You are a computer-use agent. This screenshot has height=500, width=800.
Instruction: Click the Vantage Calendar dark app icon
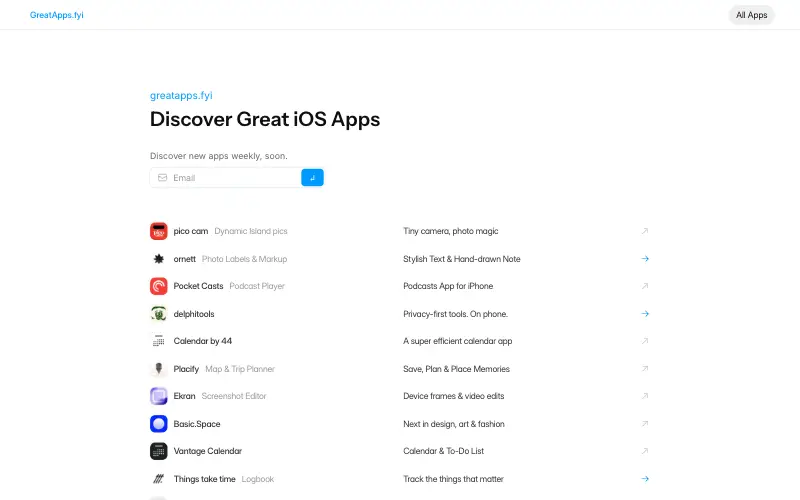[x=159, y=451]
